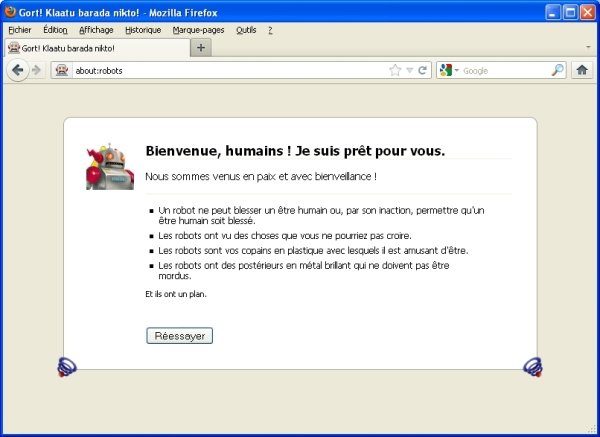
Task: Click the text 'Et ils ont un plan.'
Action: pyautogui.click(x=176, y=294)
